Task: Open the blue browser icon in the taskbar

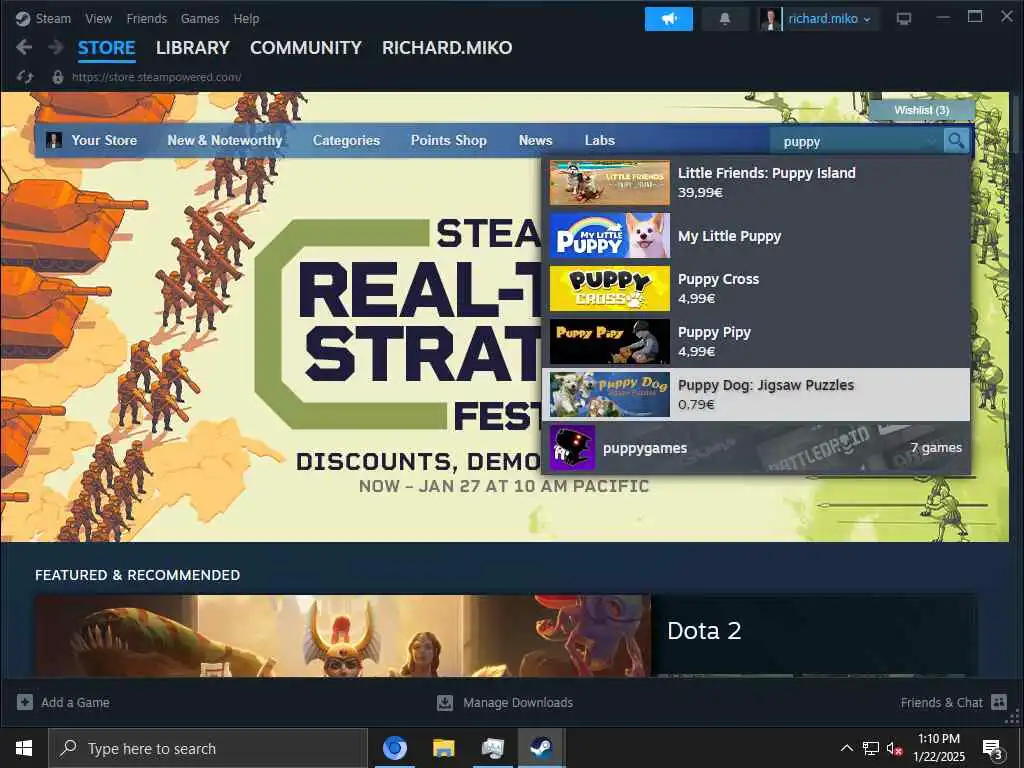Action: click(x=394, y=748)
